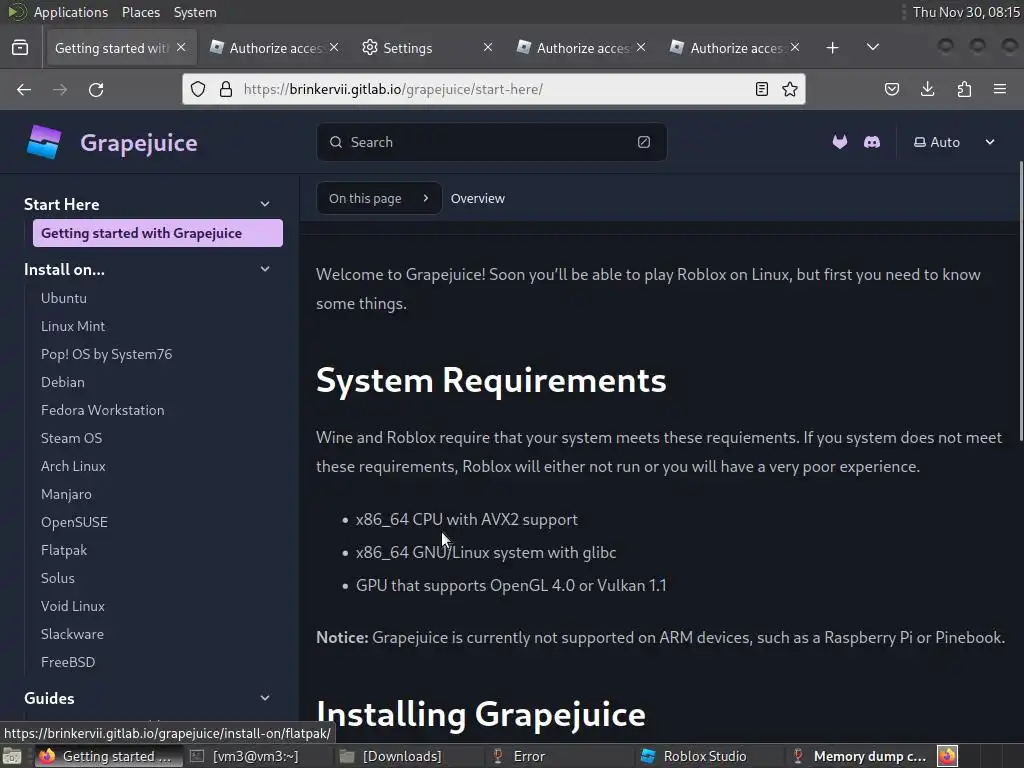Click the Overview breadcrumb
The height and width of the screenshot is (768, 1024).
click(x=477, y=198)
